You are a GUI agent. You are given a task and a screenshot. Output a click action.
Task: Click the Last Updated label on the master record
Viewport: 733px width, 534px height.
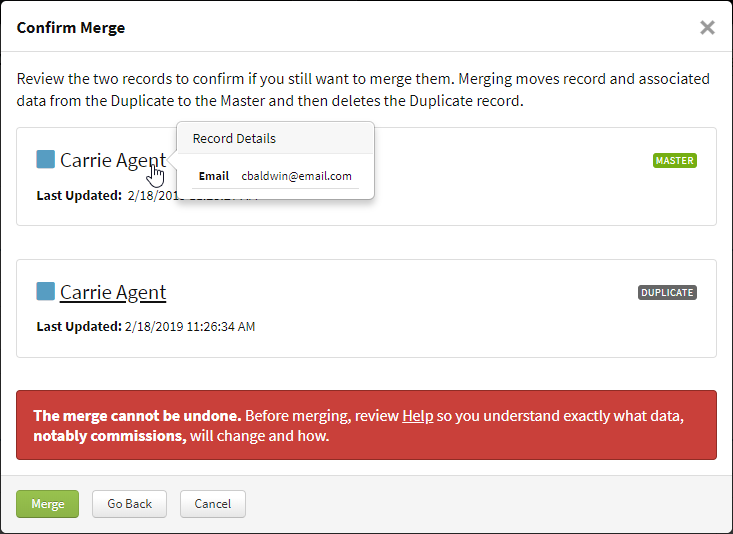tap(79, 195)
